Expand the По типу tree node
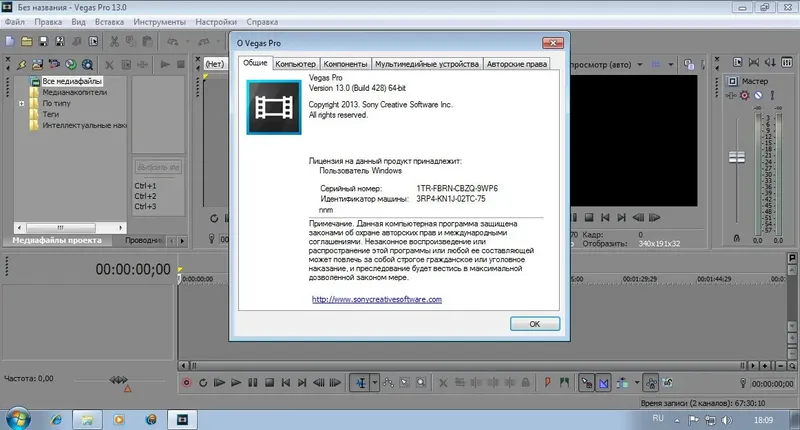This screenshot has height=430, width=800. [x=21, y=103]
